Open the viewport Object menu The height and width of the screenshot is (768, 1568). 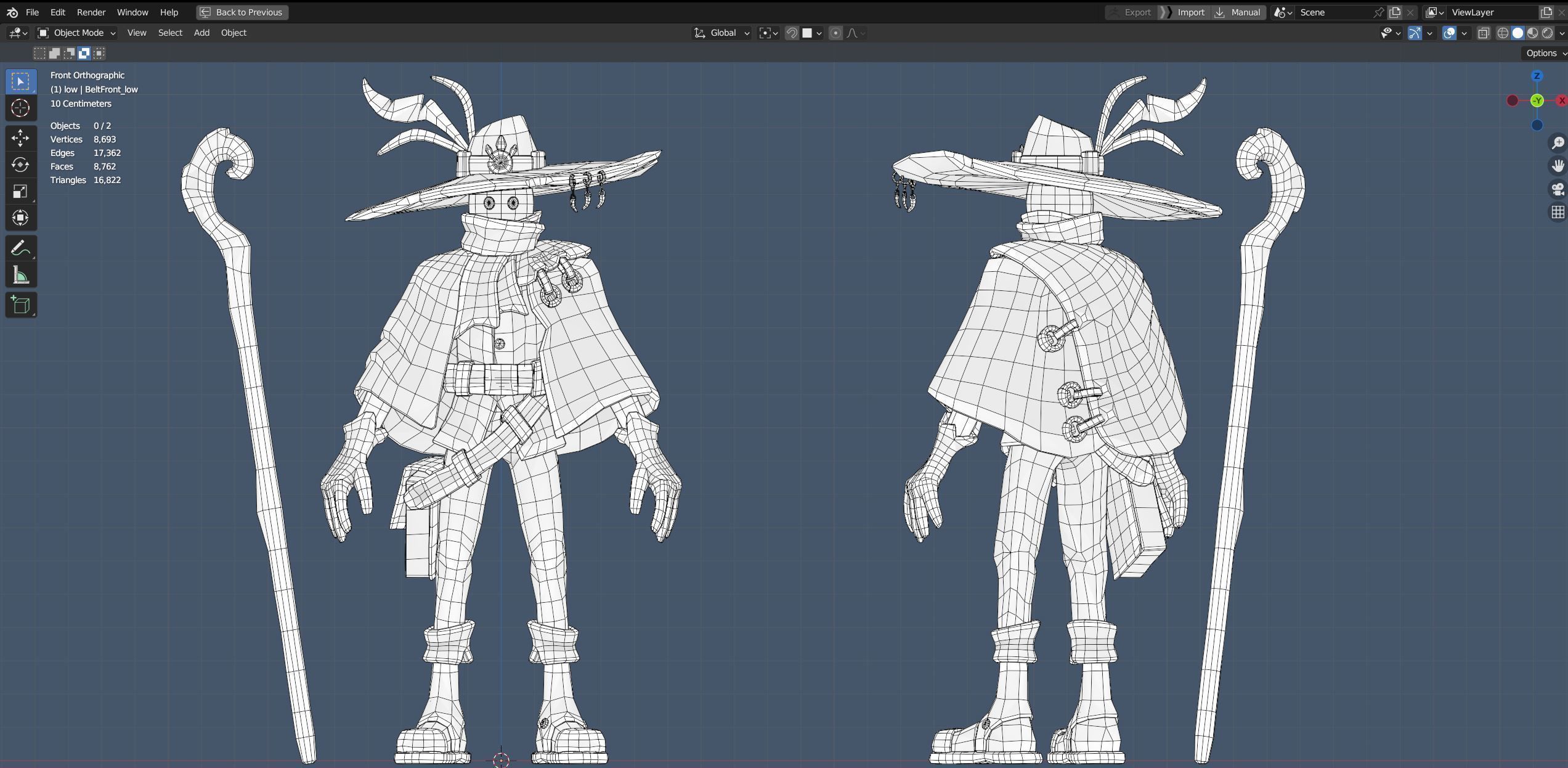tap(234, 33)
